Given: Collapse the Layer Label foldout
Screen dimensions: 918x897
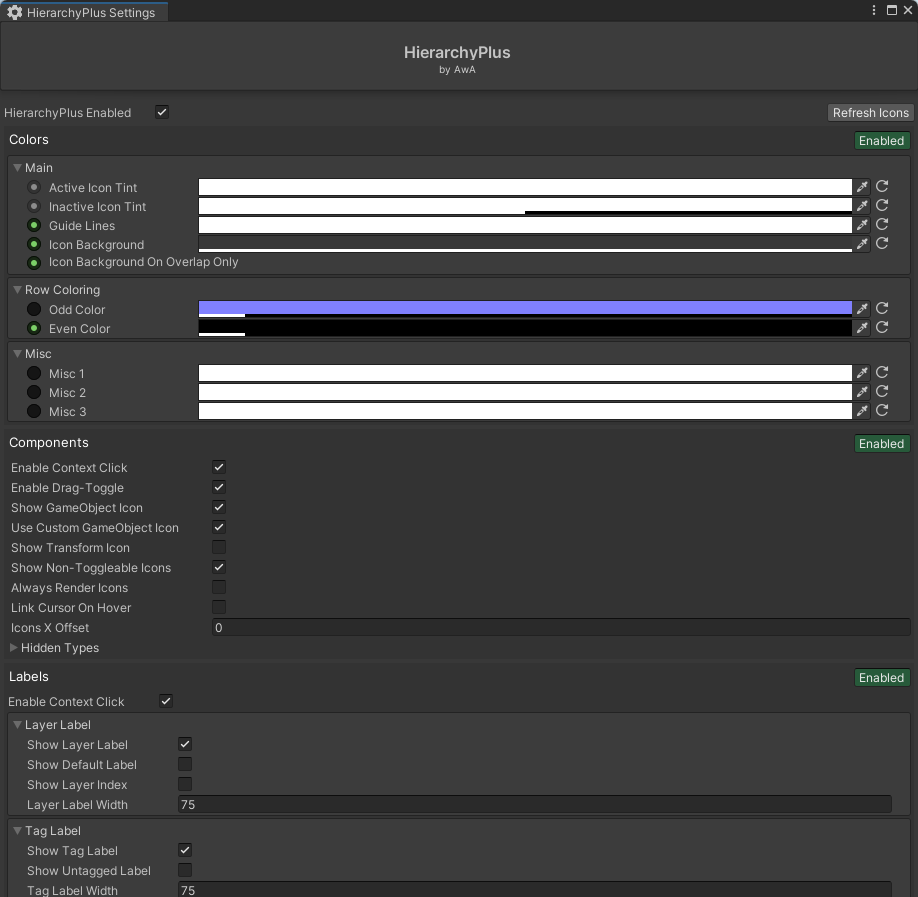Looking at the screenshot, I should pos(17,725).
